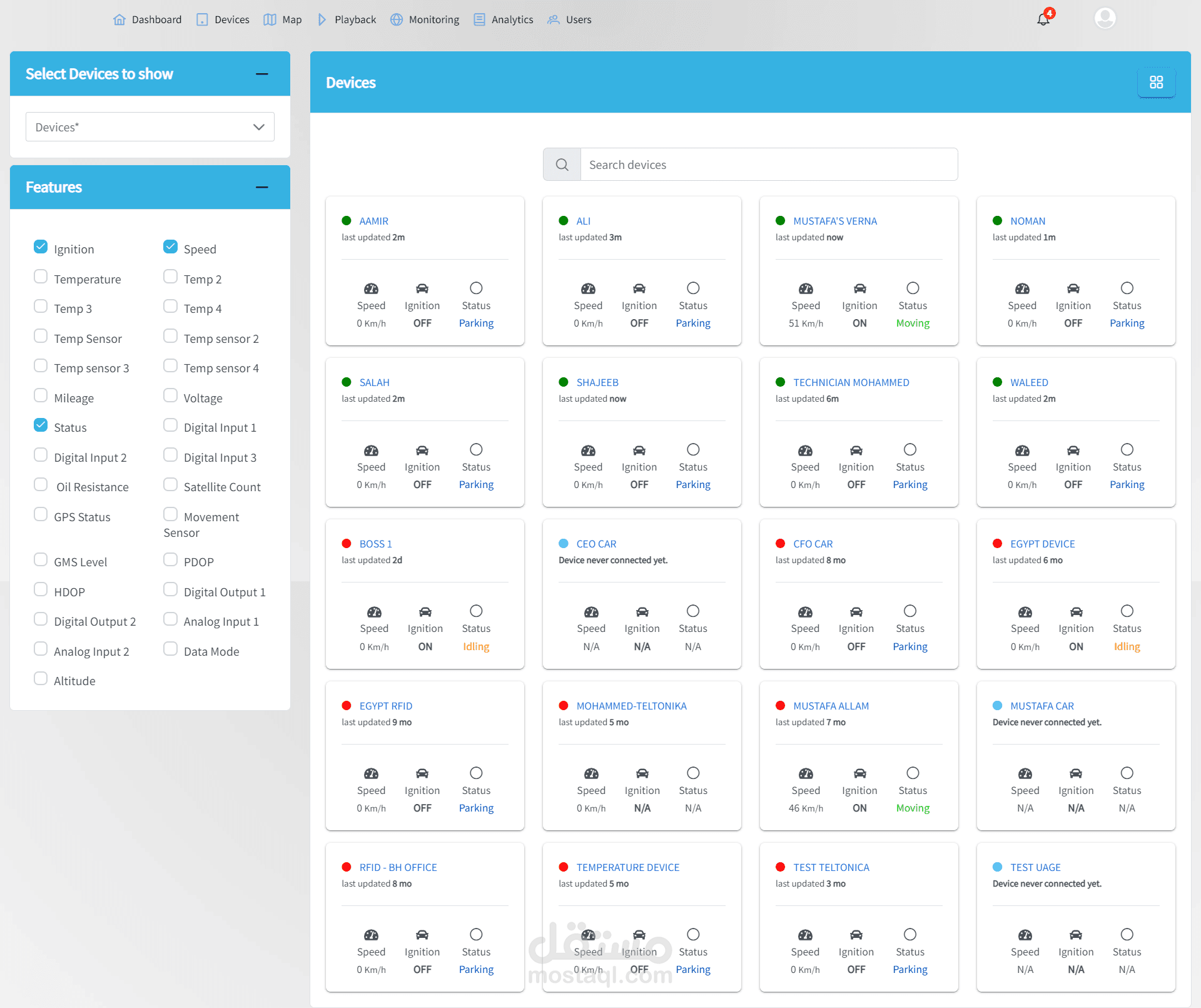
Task: Check the Mileage feature option
Action: pyautogui.click(x=41, y=395)
